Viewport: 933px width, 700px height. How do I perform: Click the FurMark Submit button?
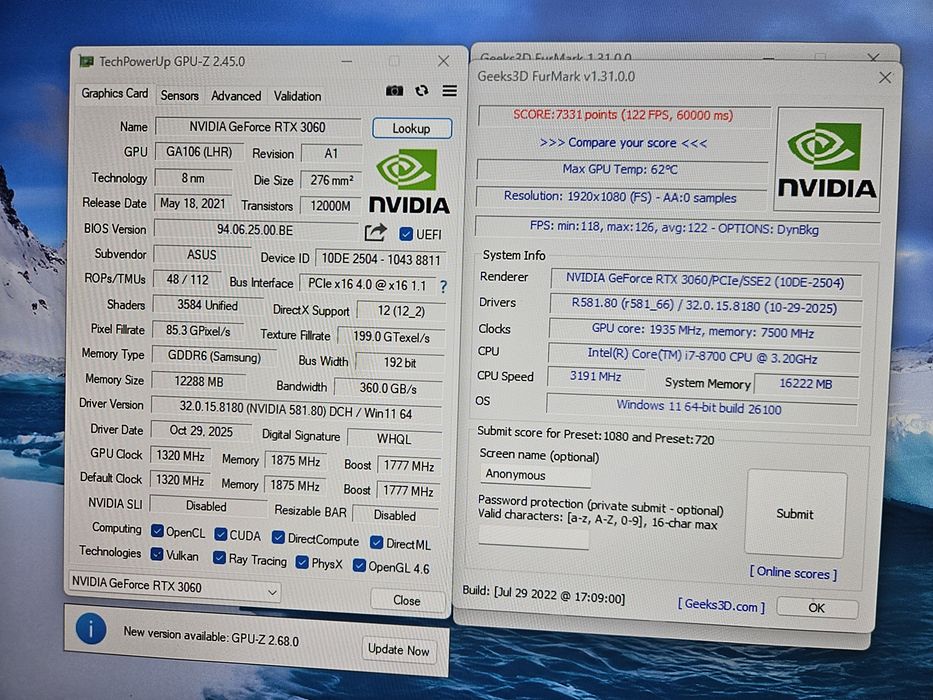point(795,514)
